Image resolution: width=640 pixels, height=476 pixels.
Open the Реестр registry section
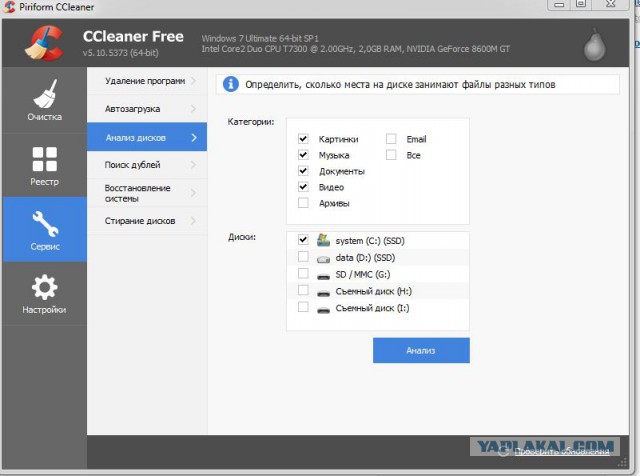44,165
